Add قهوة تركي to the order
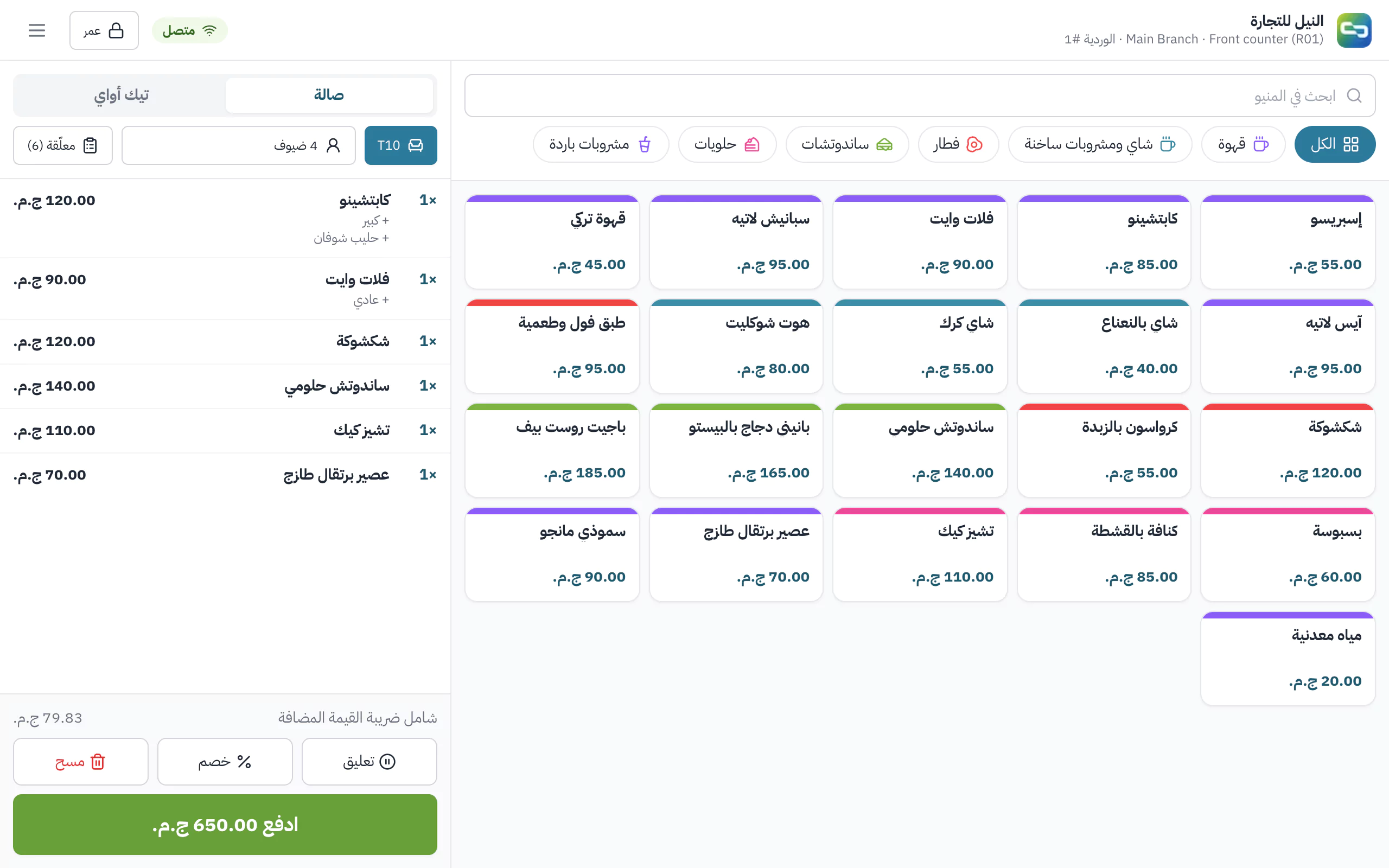 [552, 242]
